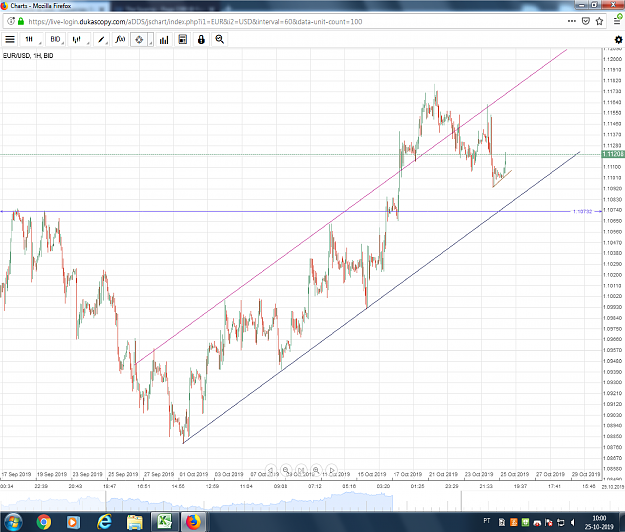625x532 pixels.
Task: Click the speaker volume tray icon
Action: point(573,522)
